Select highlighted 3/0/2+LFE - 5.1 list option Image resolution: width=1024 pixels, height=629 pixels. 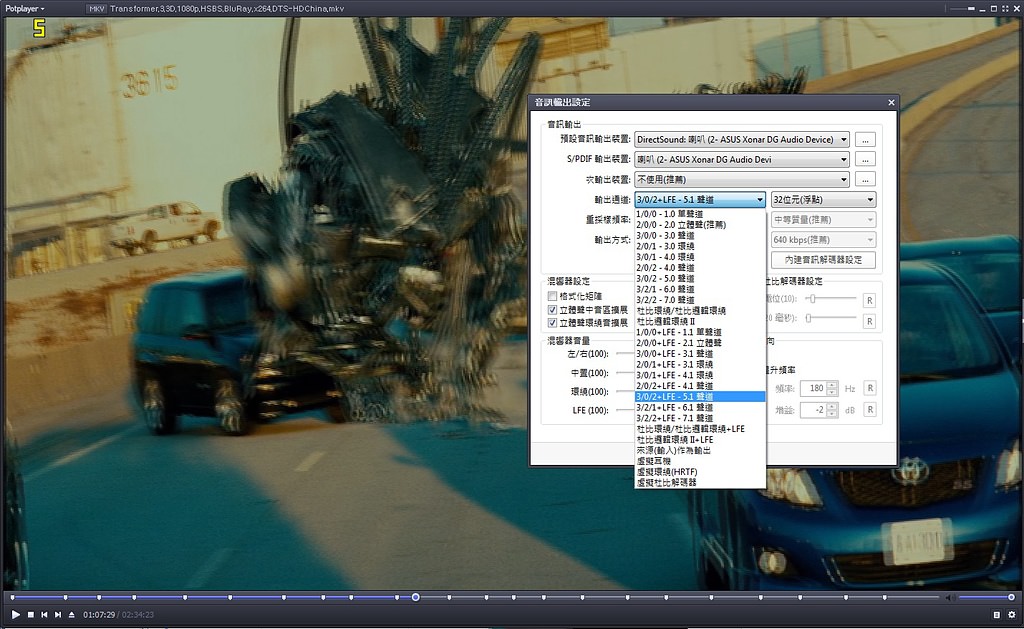[x=699, y=397]
